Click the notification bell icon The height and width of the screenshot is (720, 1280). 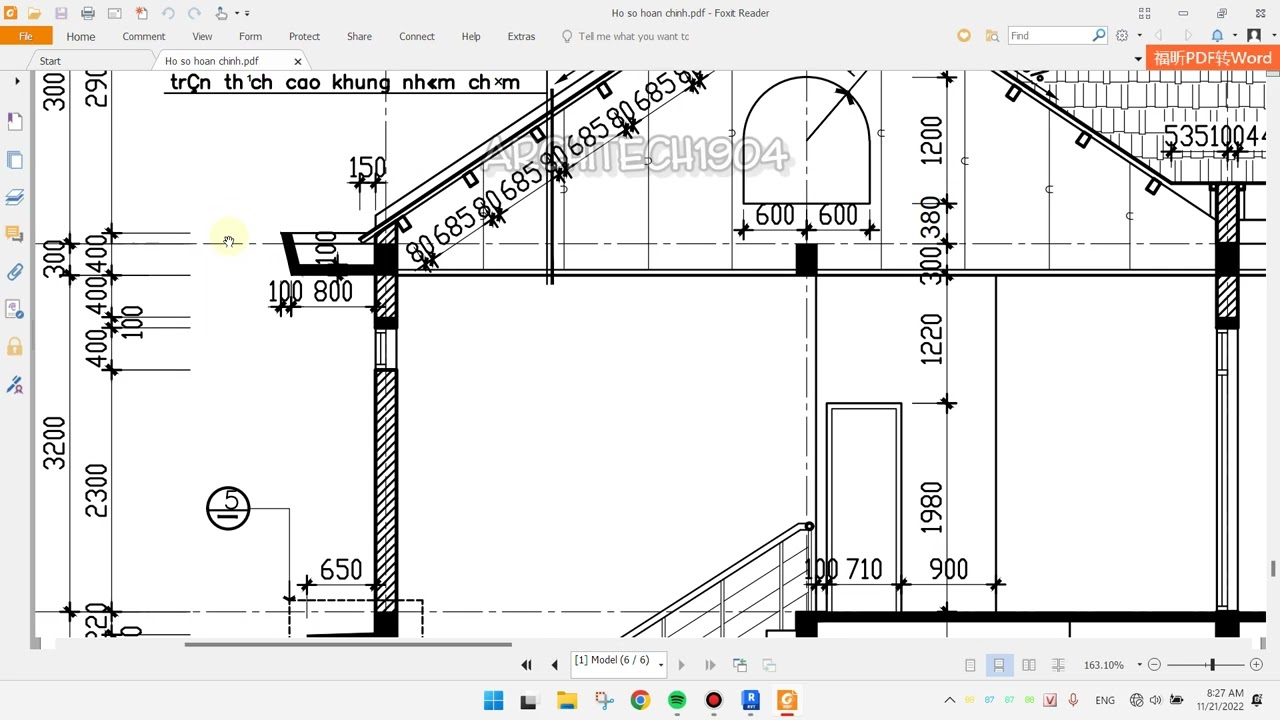[1217, 36]
